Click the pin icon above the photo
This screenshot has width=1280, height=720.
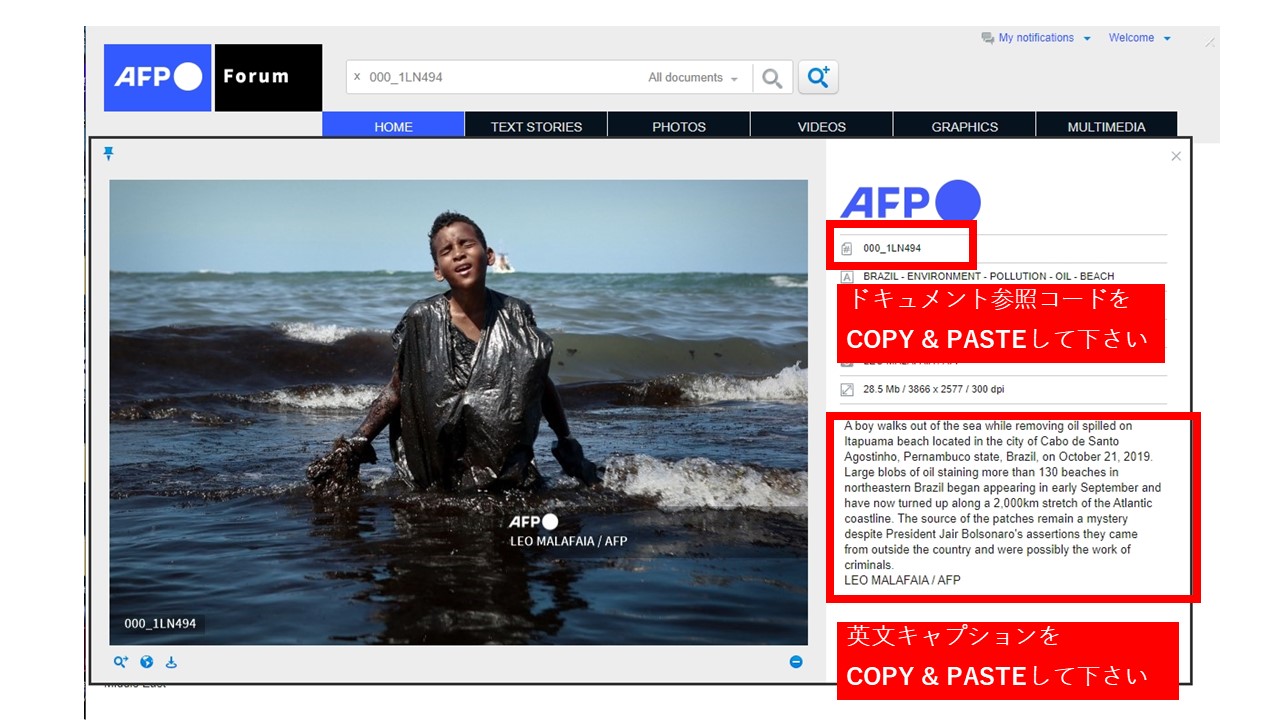coord(109,153)
